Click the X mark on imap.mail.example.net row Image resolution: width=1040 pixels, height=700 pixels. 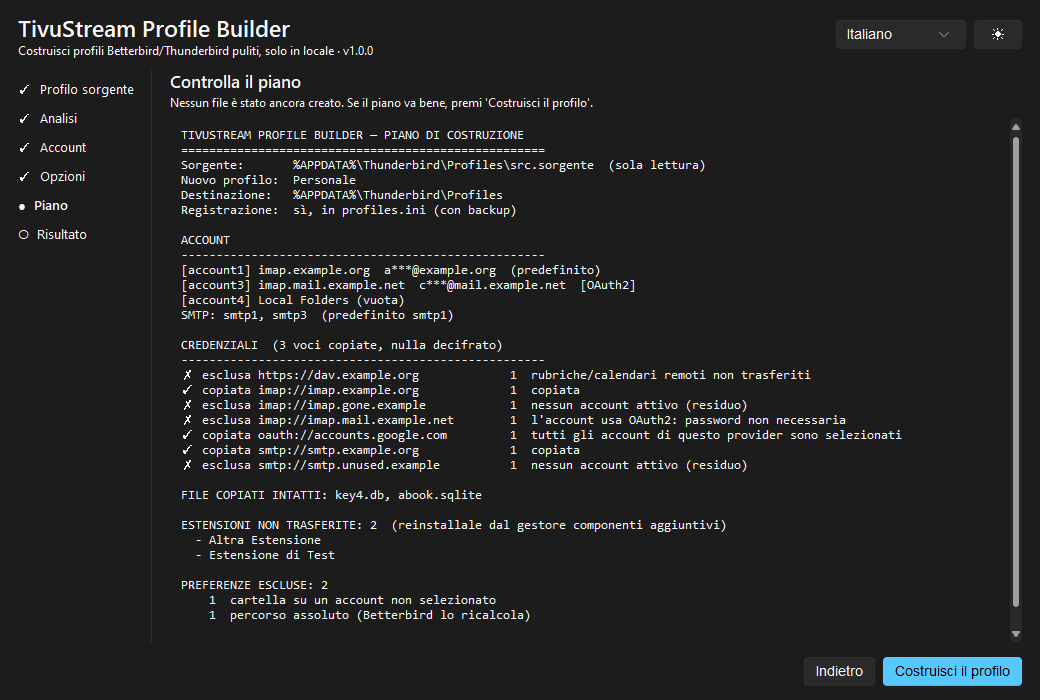pos(188,420)
